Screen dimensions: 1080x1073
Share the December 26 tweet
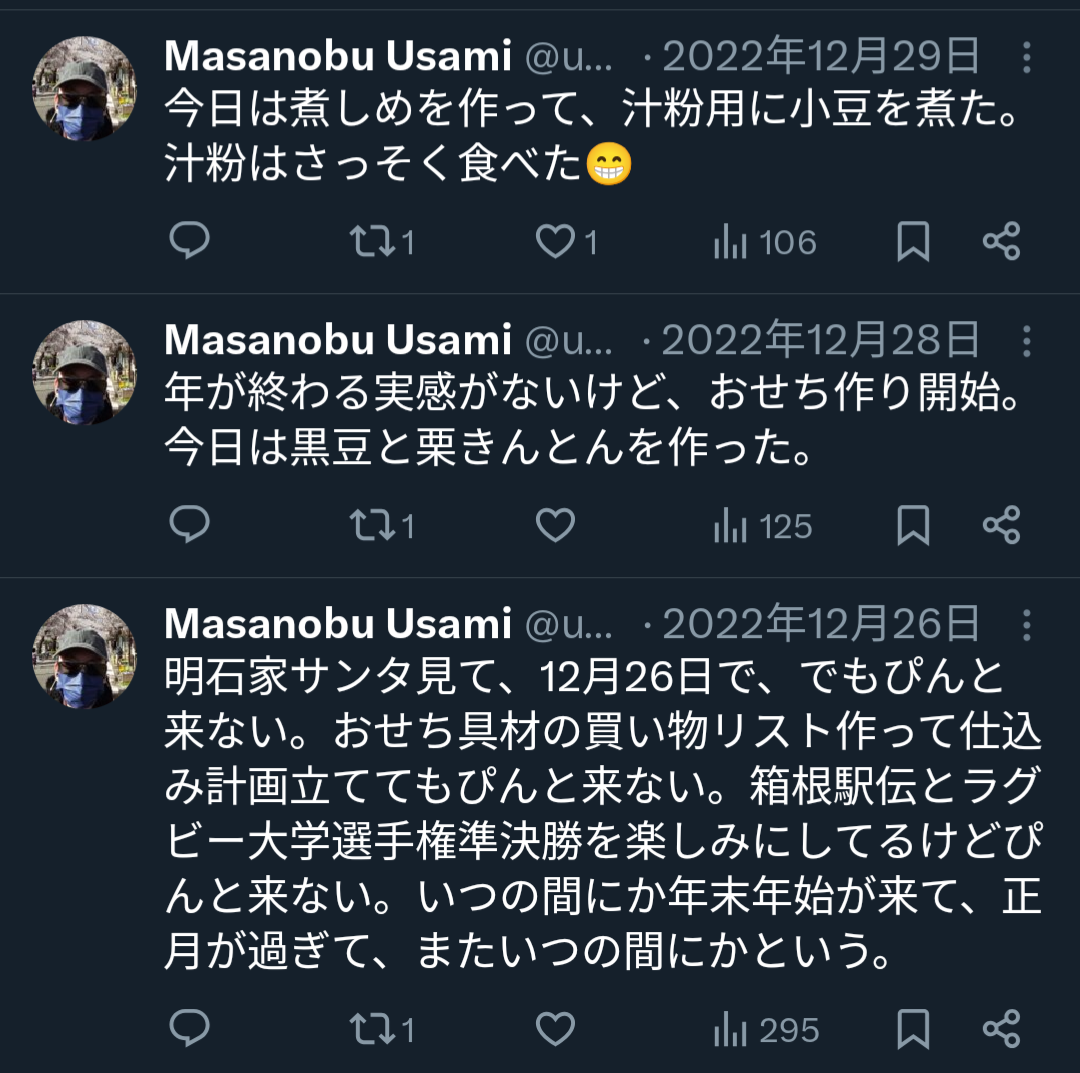(x=1001, y=1028)
